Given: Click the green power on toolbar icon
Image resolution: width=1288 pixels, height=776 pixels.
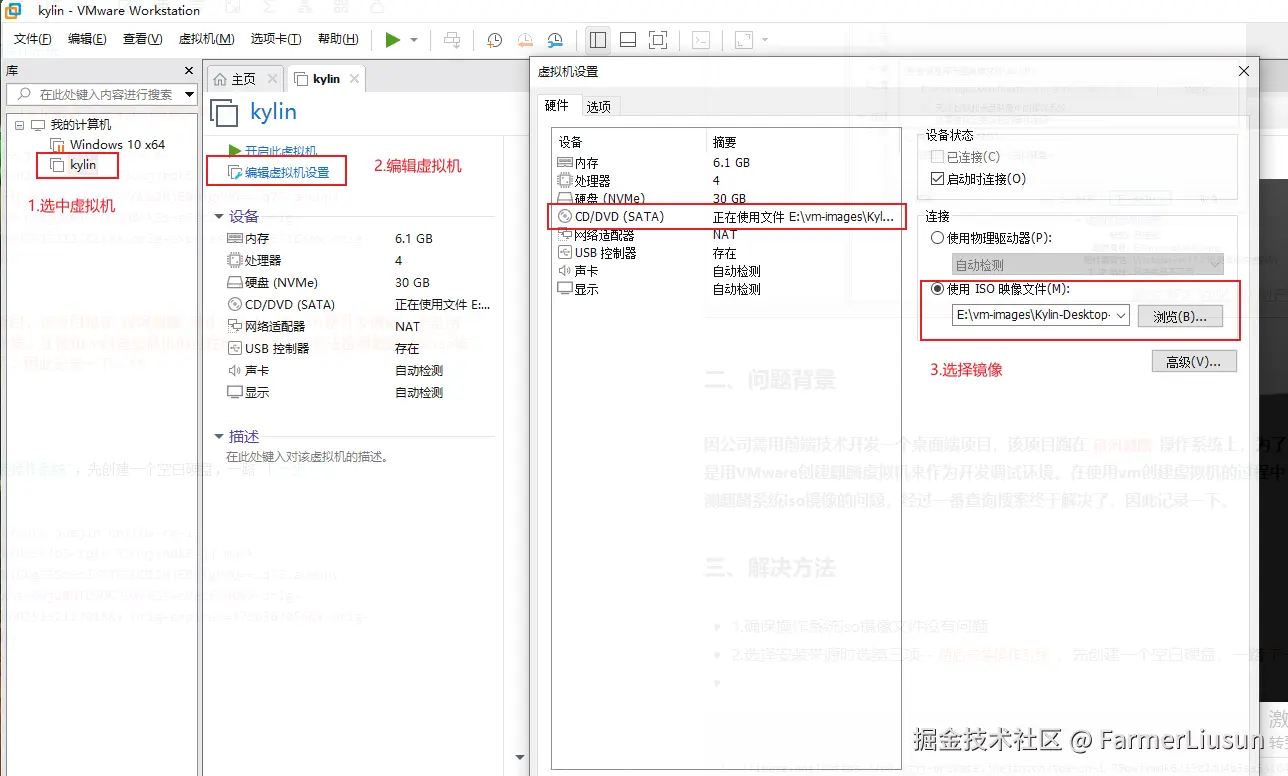Looking at the screenshot, I should point(392,40).
